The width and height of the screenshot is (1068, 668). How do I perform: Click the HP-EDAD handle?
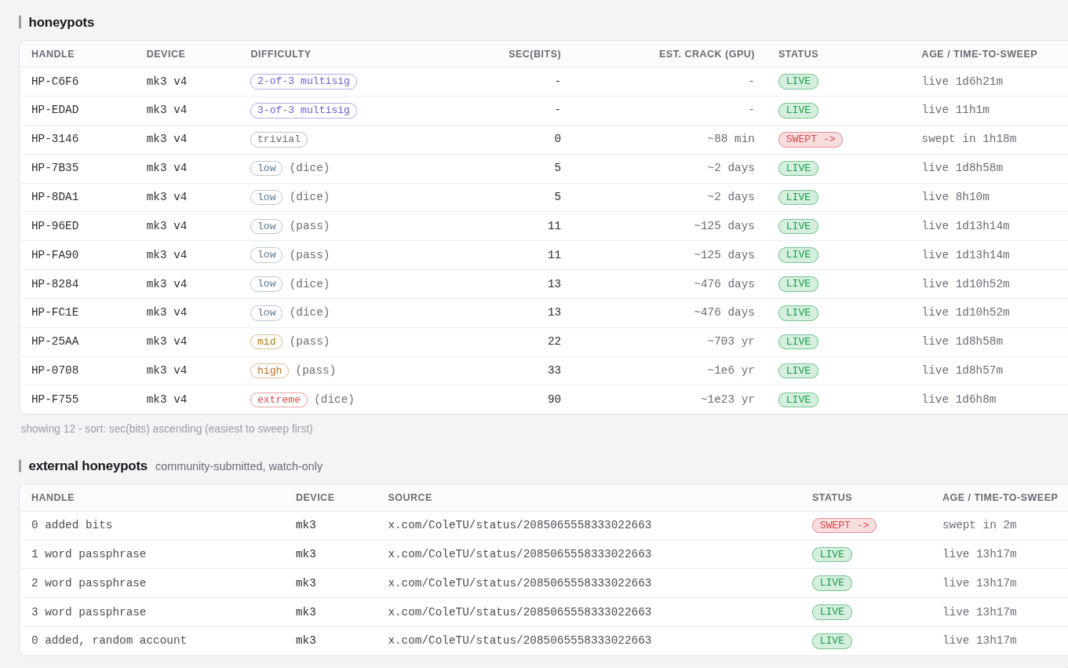54,110
